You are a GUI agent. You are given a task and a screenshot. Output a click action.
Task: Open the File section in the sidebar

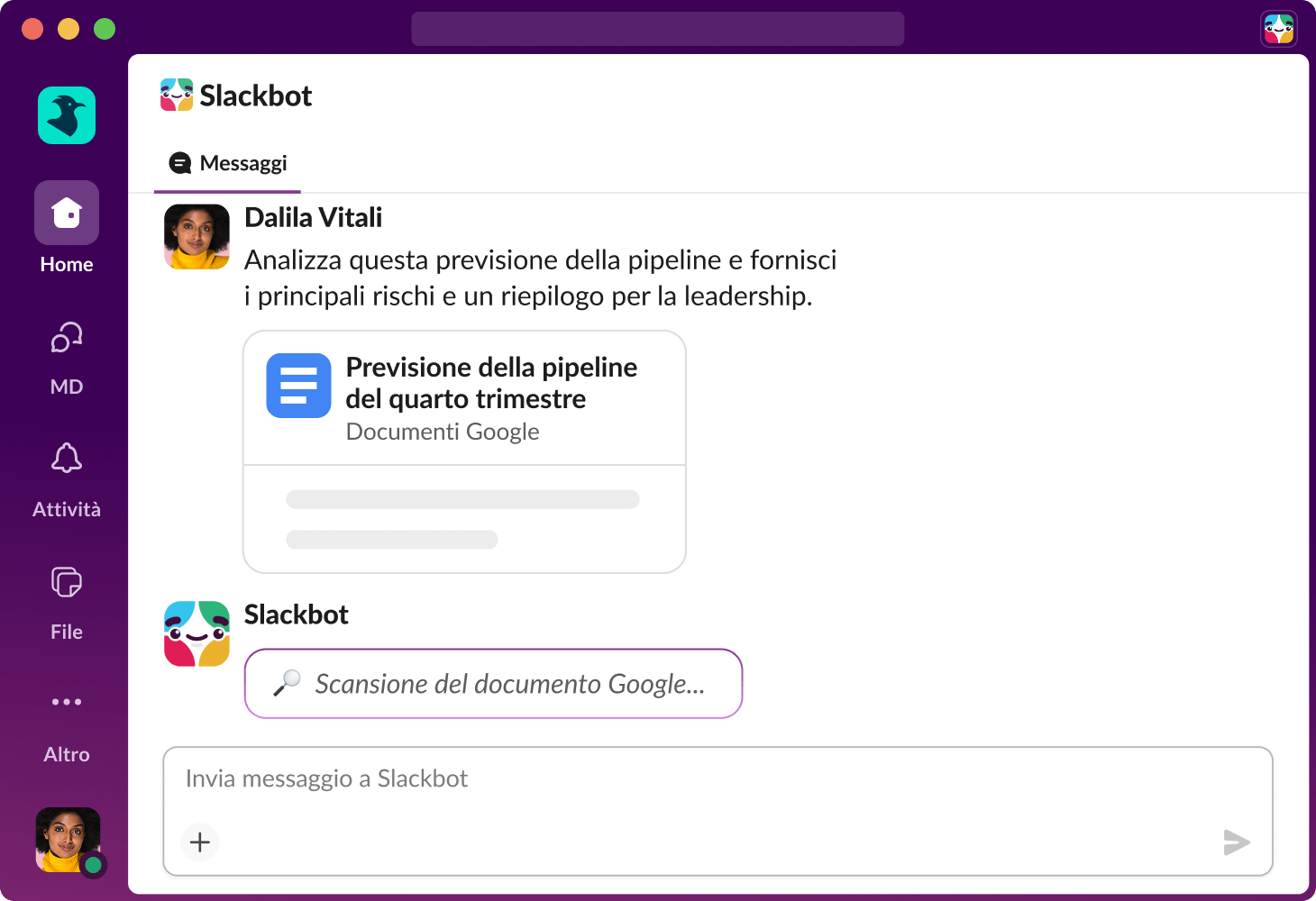click(x=66, y=582)
